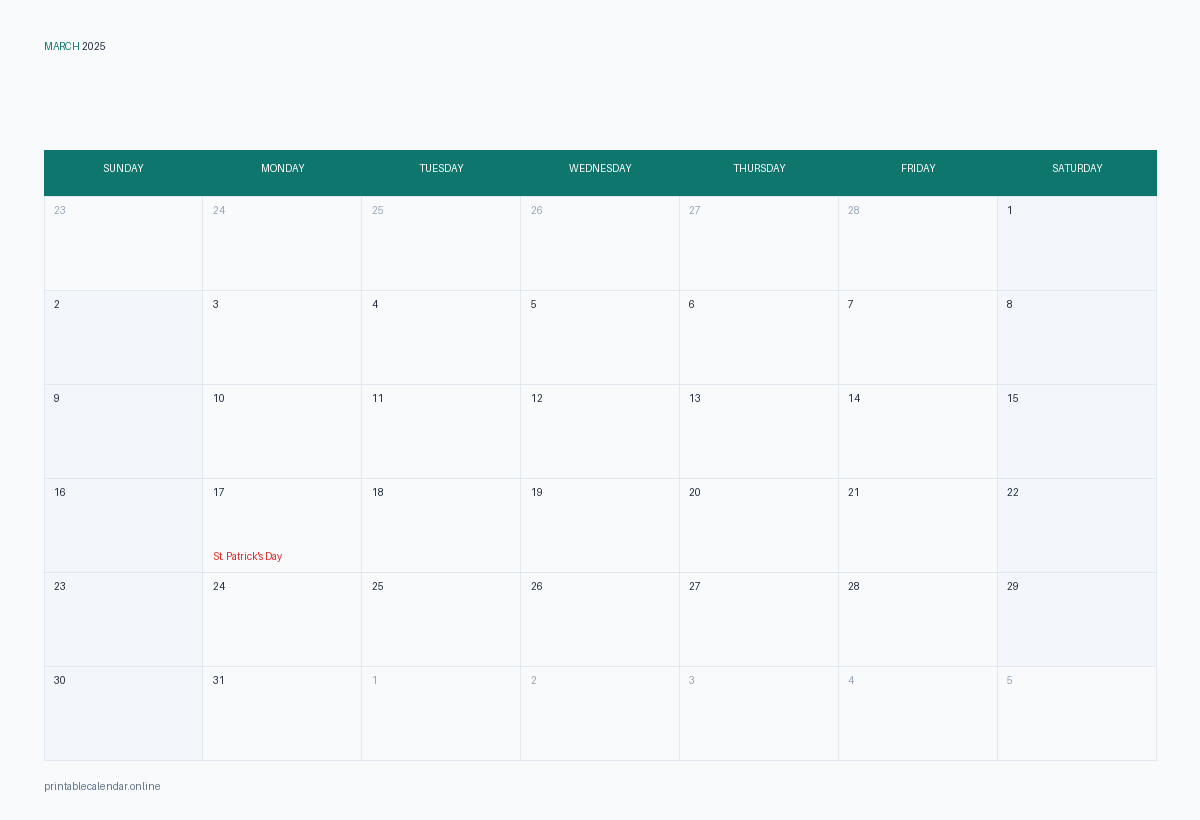Click the faded previous-month date 24
1200x820 pixels.
point(219,211)
